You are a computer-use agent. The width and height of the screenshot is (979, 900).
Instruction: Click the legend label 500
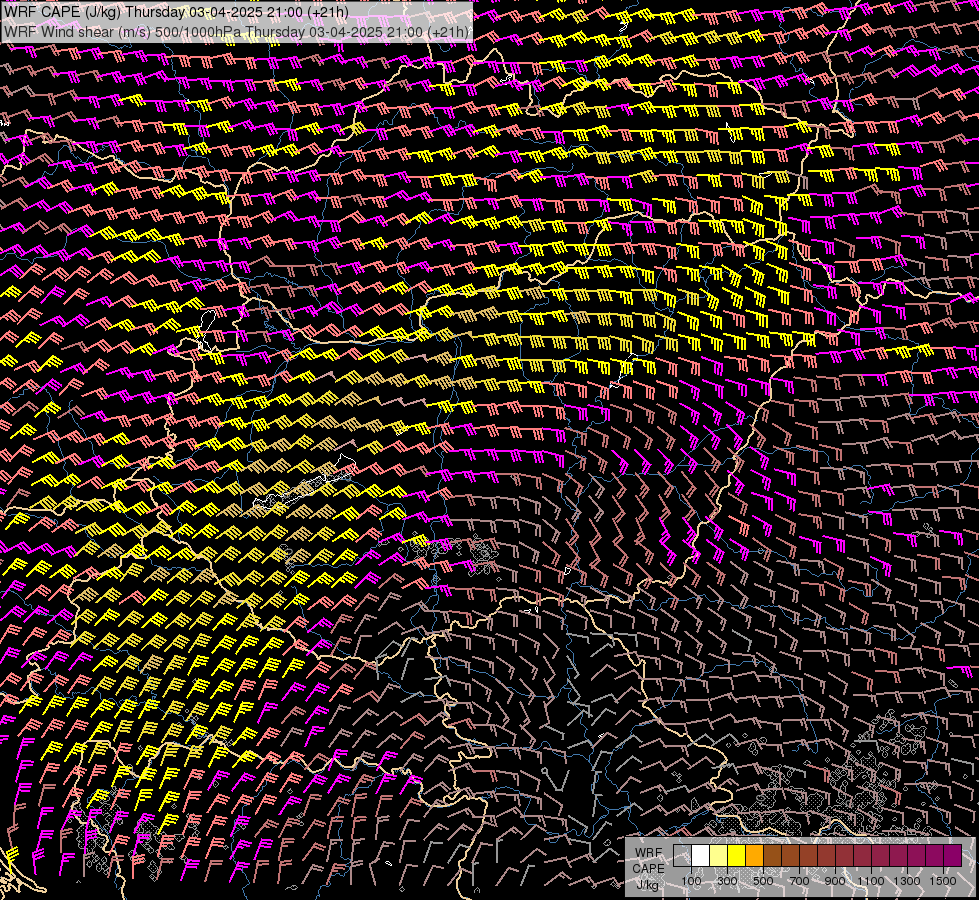click(763, 881)
